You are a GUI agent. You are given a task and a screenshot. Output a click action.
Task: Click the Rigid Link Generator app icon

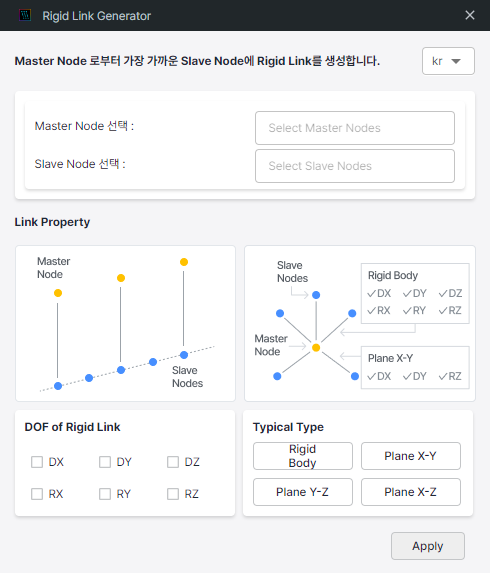25,15
